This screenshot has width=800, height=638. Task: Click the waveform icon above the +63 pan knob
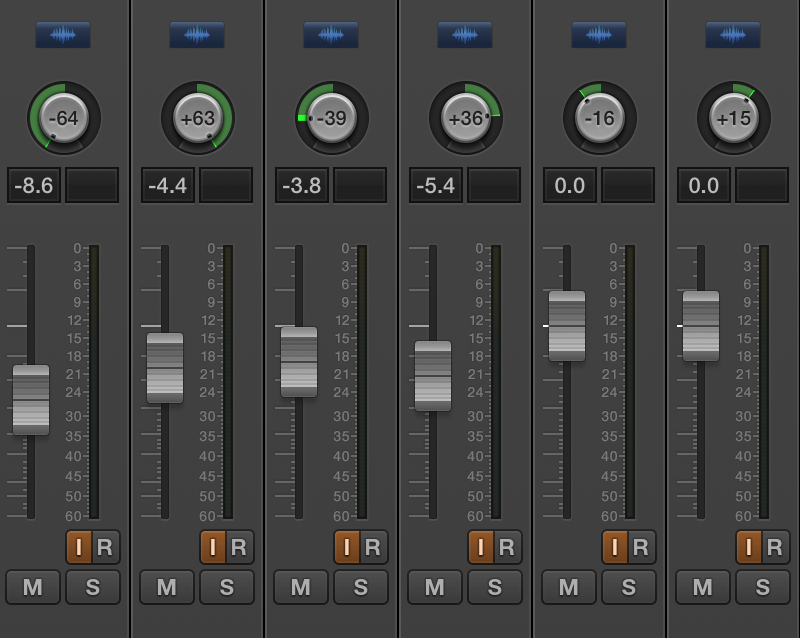197,35
